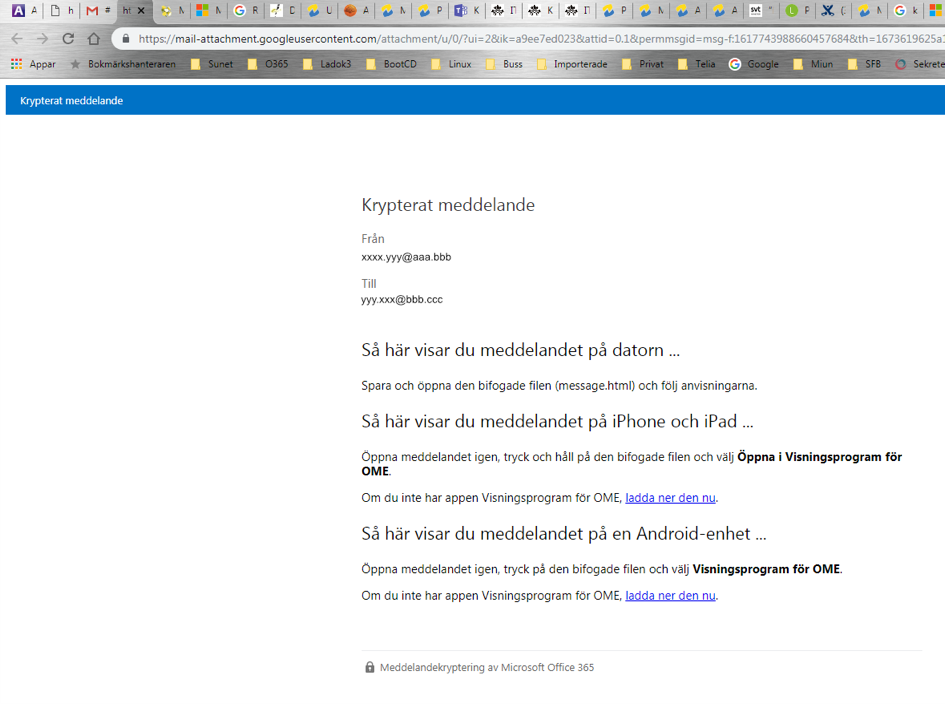
Task: Switch to the Google 'k' tab
Action: [906, 10]
